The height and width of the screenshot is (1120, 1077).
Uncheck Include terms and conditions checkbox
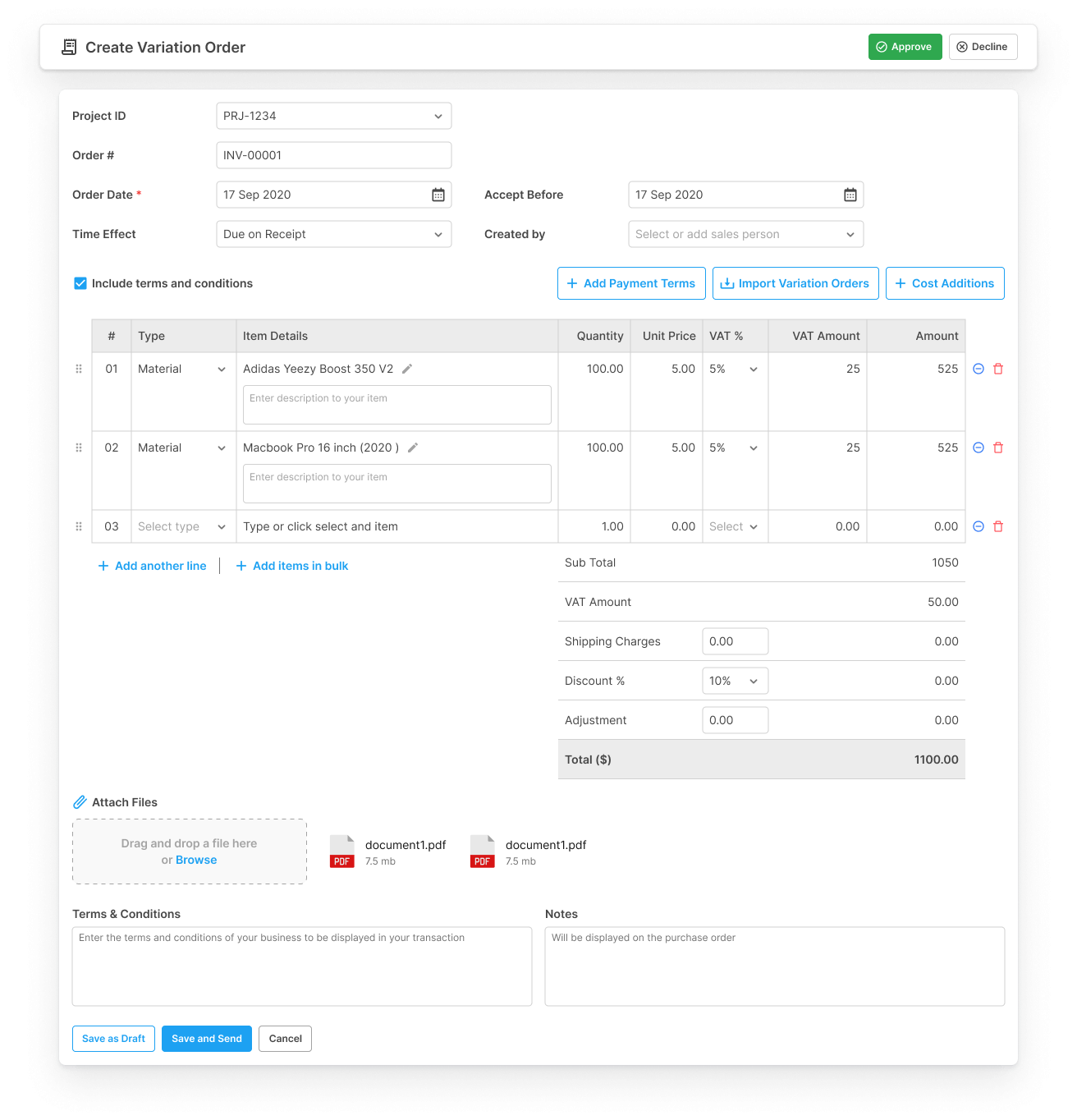[80, 283]
